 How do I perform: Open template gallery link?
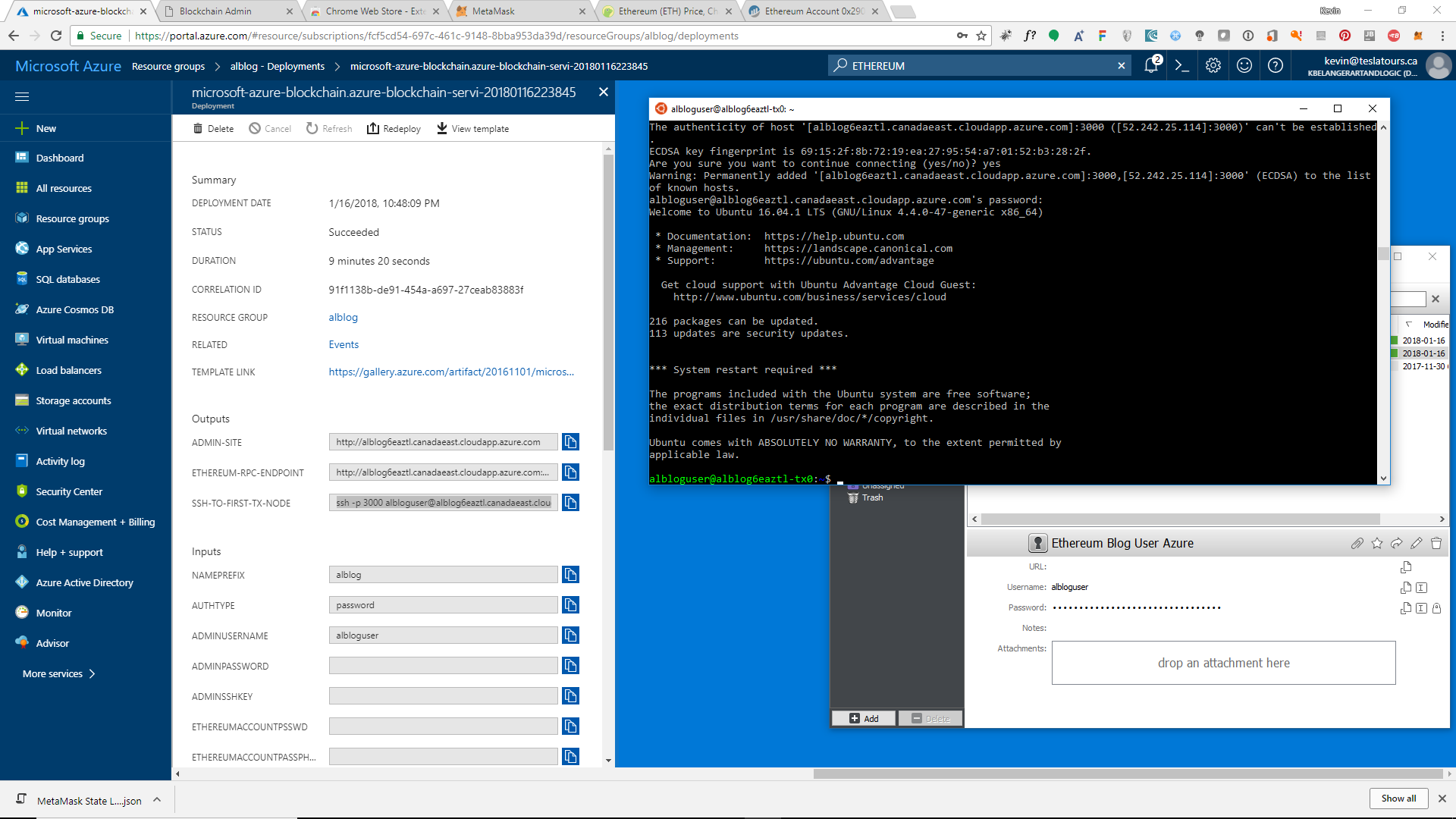pos(451,372)
